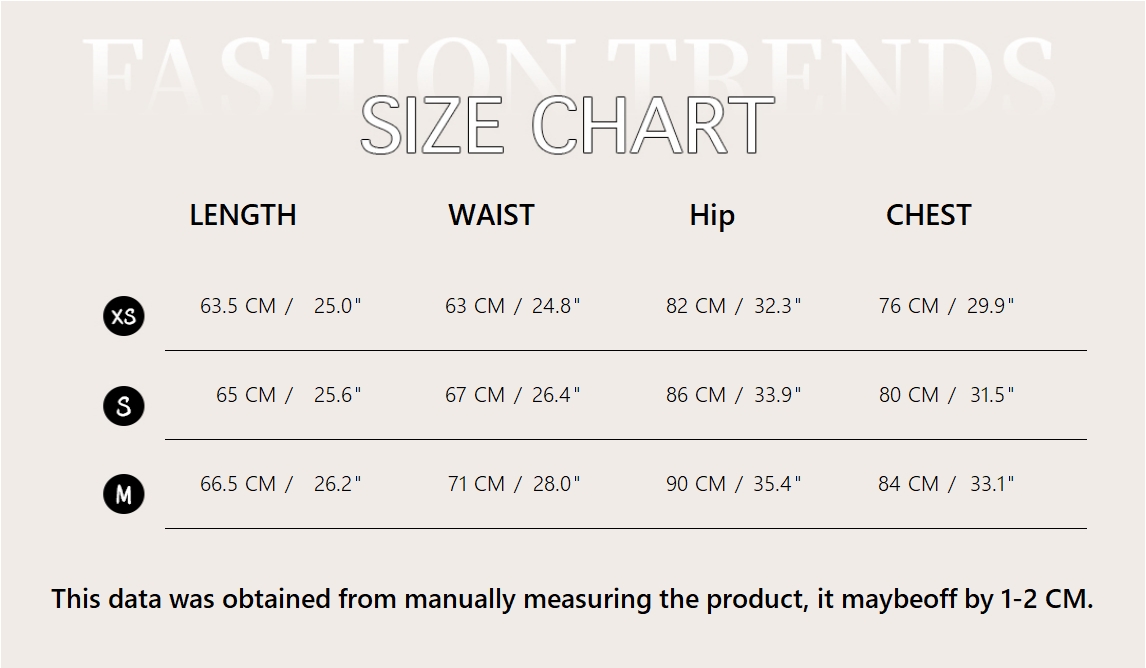Click S waist value 67 CM
The height and width of the screenshot is (668, 1146).
(474, 395)
